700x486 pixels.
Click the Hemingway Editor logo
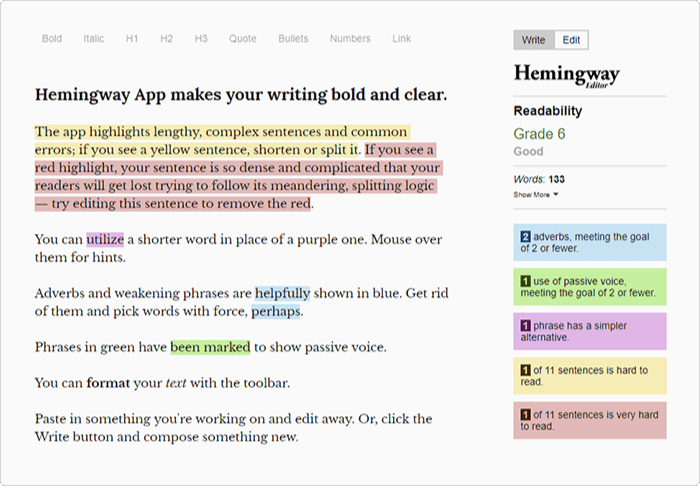pos(567,75)
